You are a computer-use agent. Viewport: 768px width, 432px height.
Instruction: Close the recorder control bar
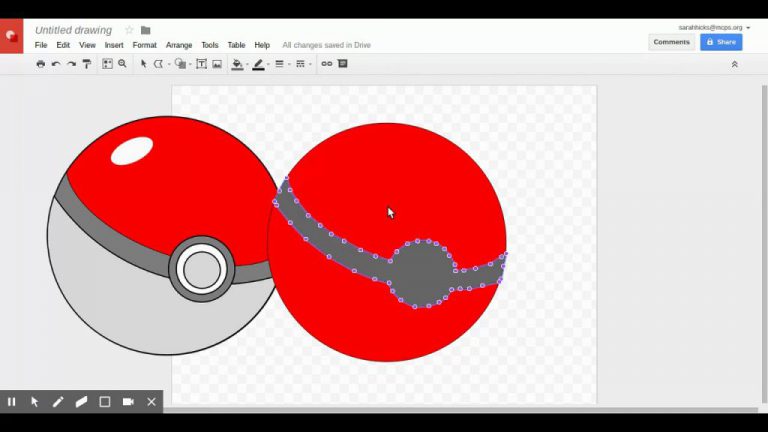point(151,402)
